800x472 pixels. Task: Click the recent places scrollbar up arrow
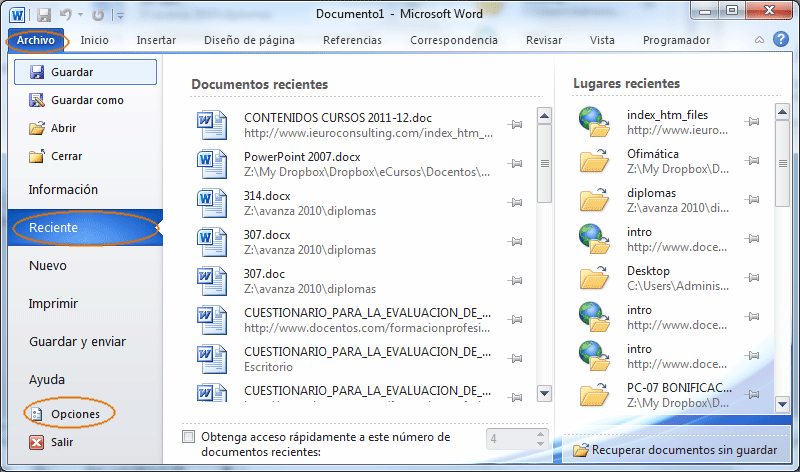(782, 111)
